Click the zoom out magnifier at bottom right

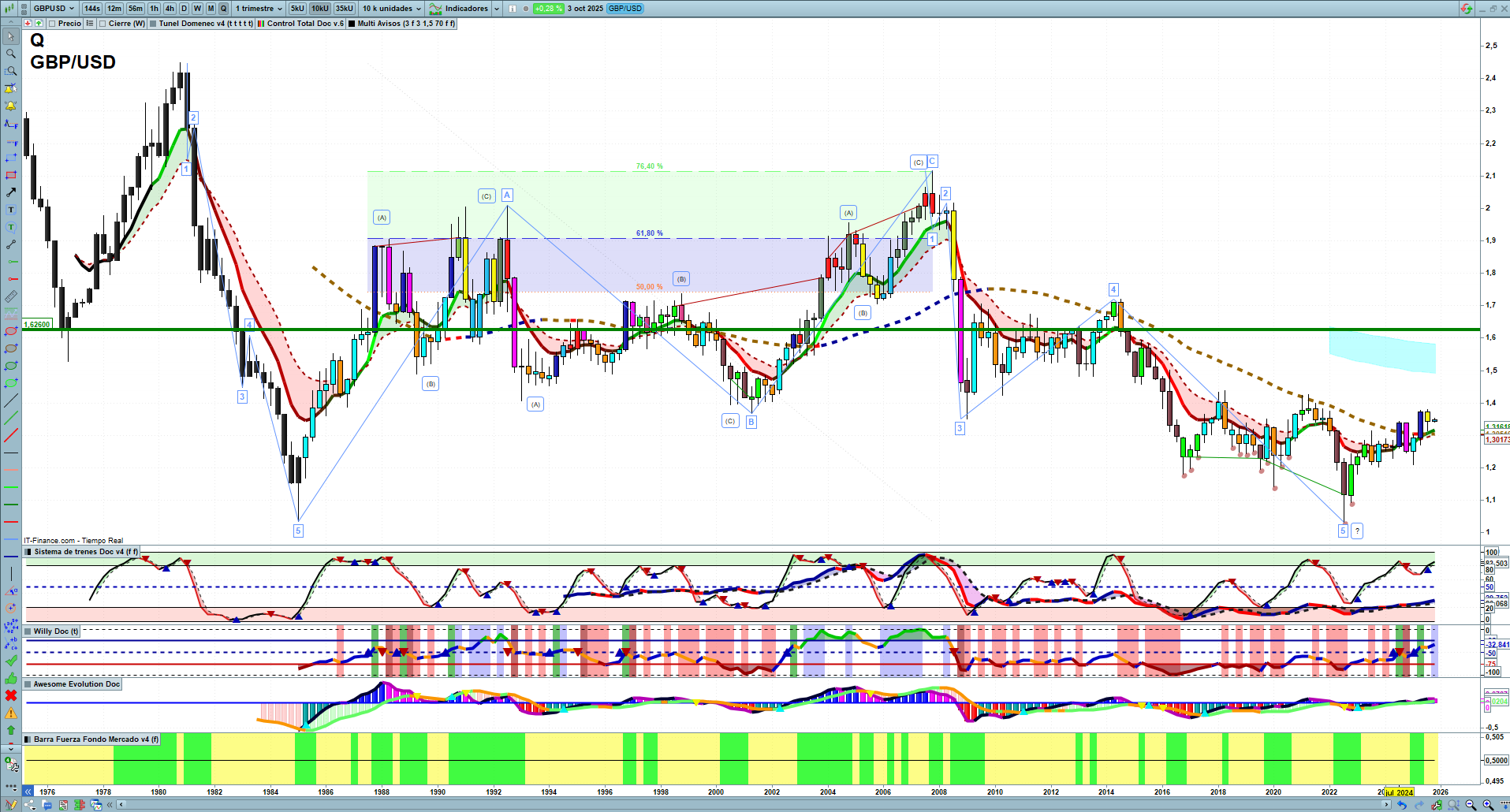pos(1471,805)
